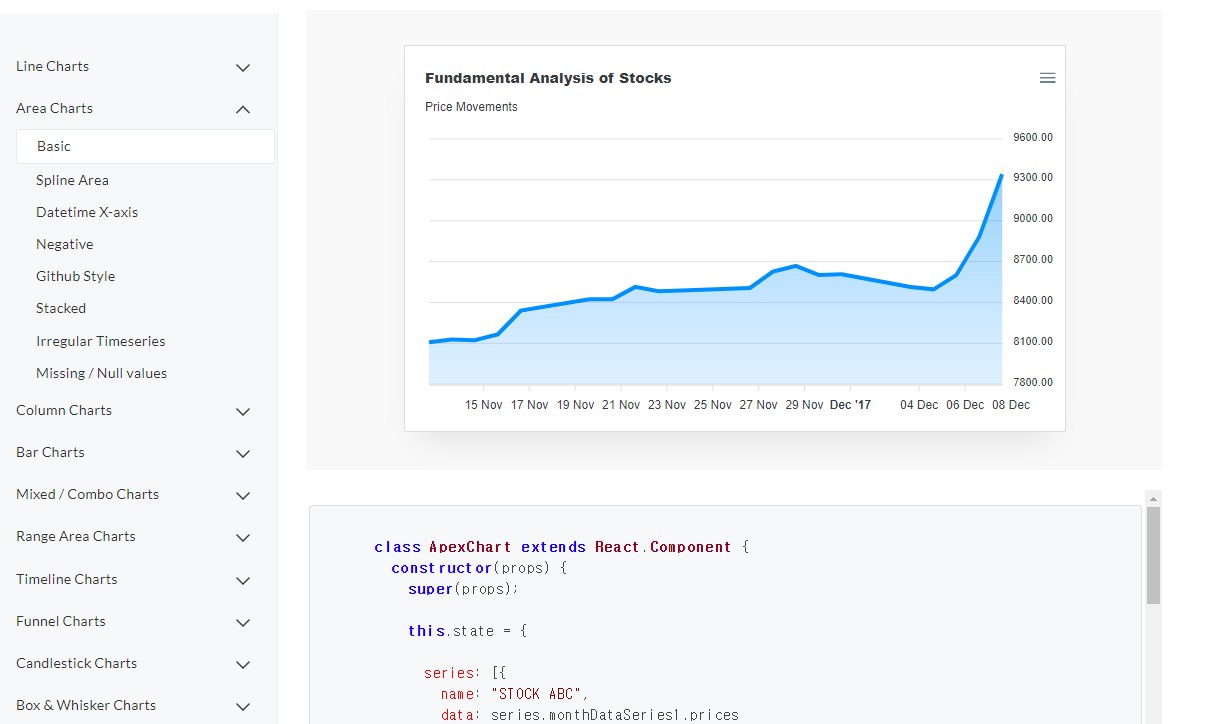Expand Mixed / Combo Charts chevron

[x=243, y=496]
